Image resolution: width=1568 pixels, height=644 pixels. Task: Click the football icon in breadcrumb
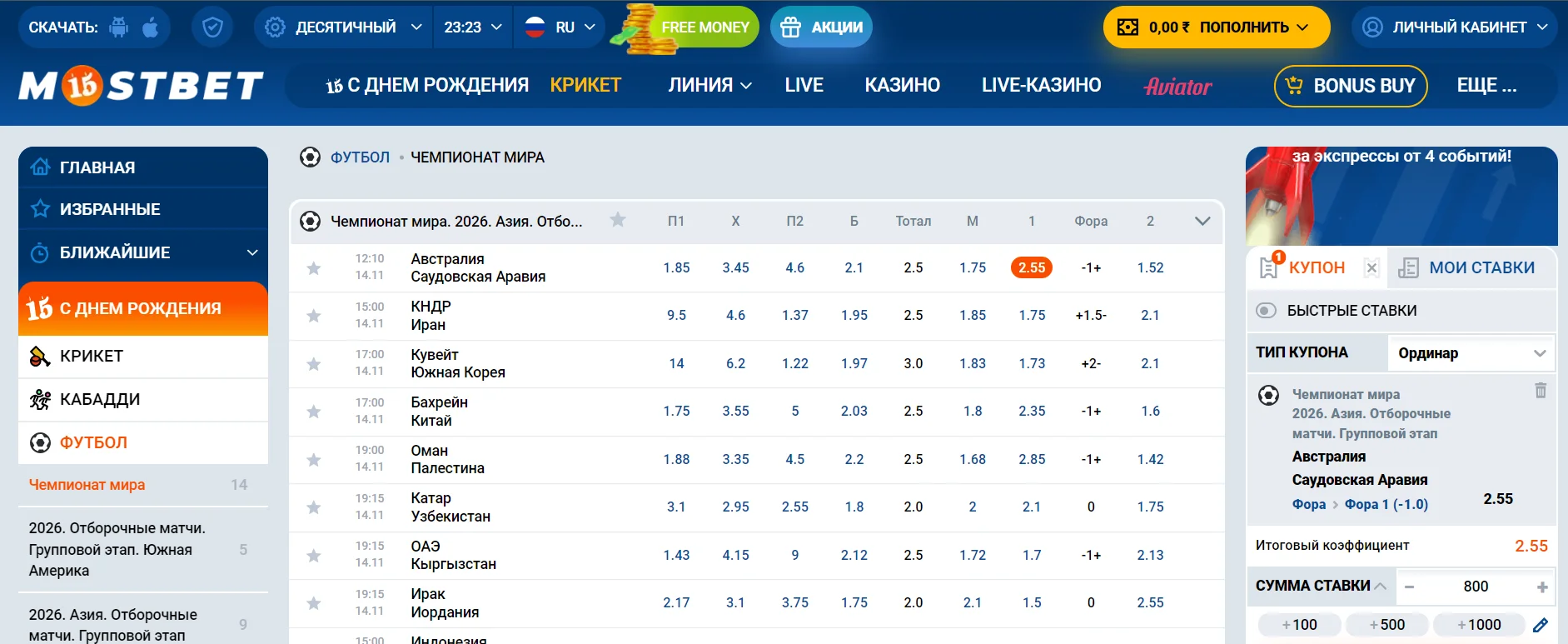click(310, 157)
